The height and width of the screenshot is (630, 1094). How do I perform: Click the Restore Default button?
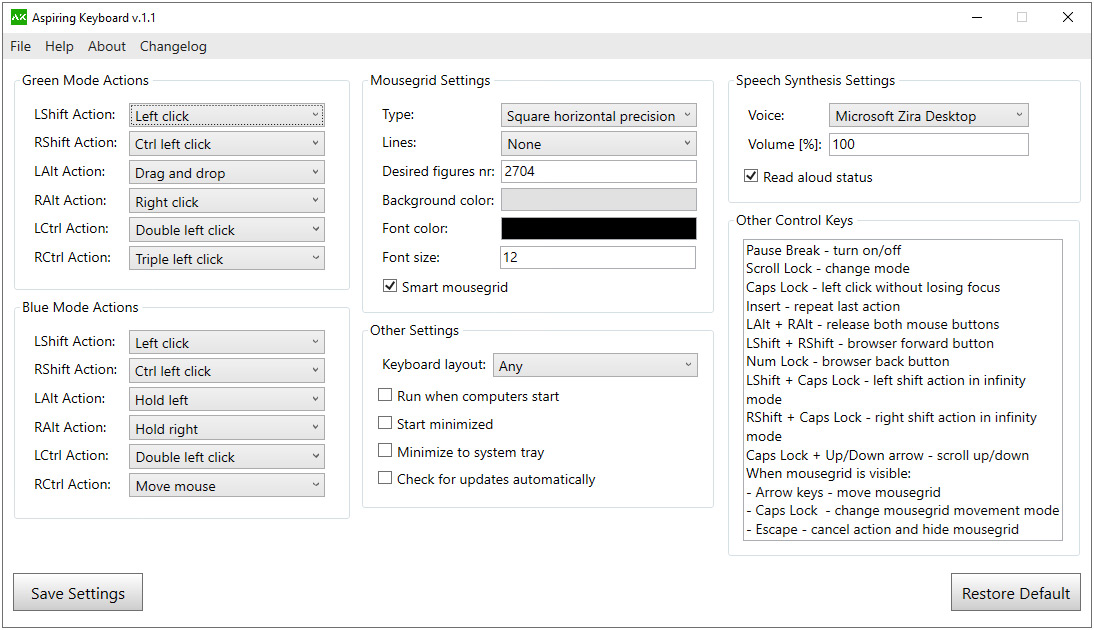coord(1016,593)
